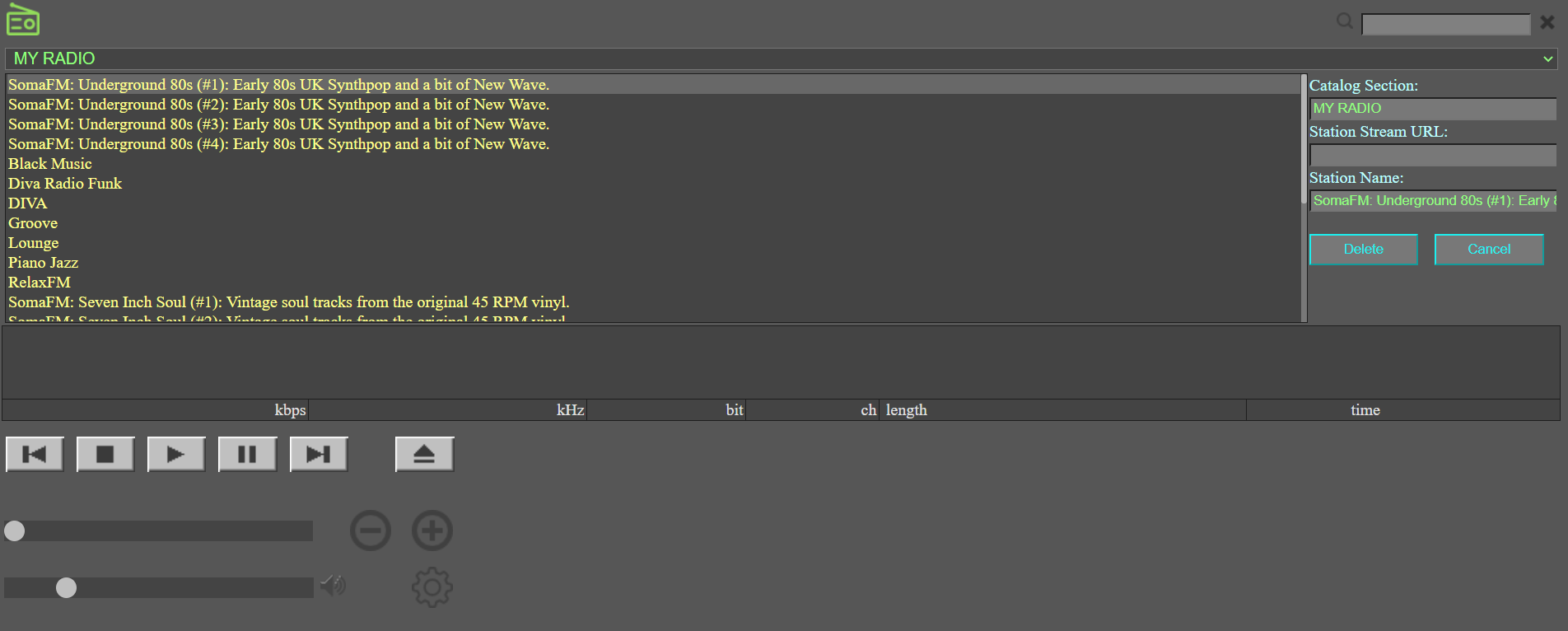The width and height of the screenshot is (1568, 631).
Task: Click the station list scrollbar
Action: coord(1304,198)
